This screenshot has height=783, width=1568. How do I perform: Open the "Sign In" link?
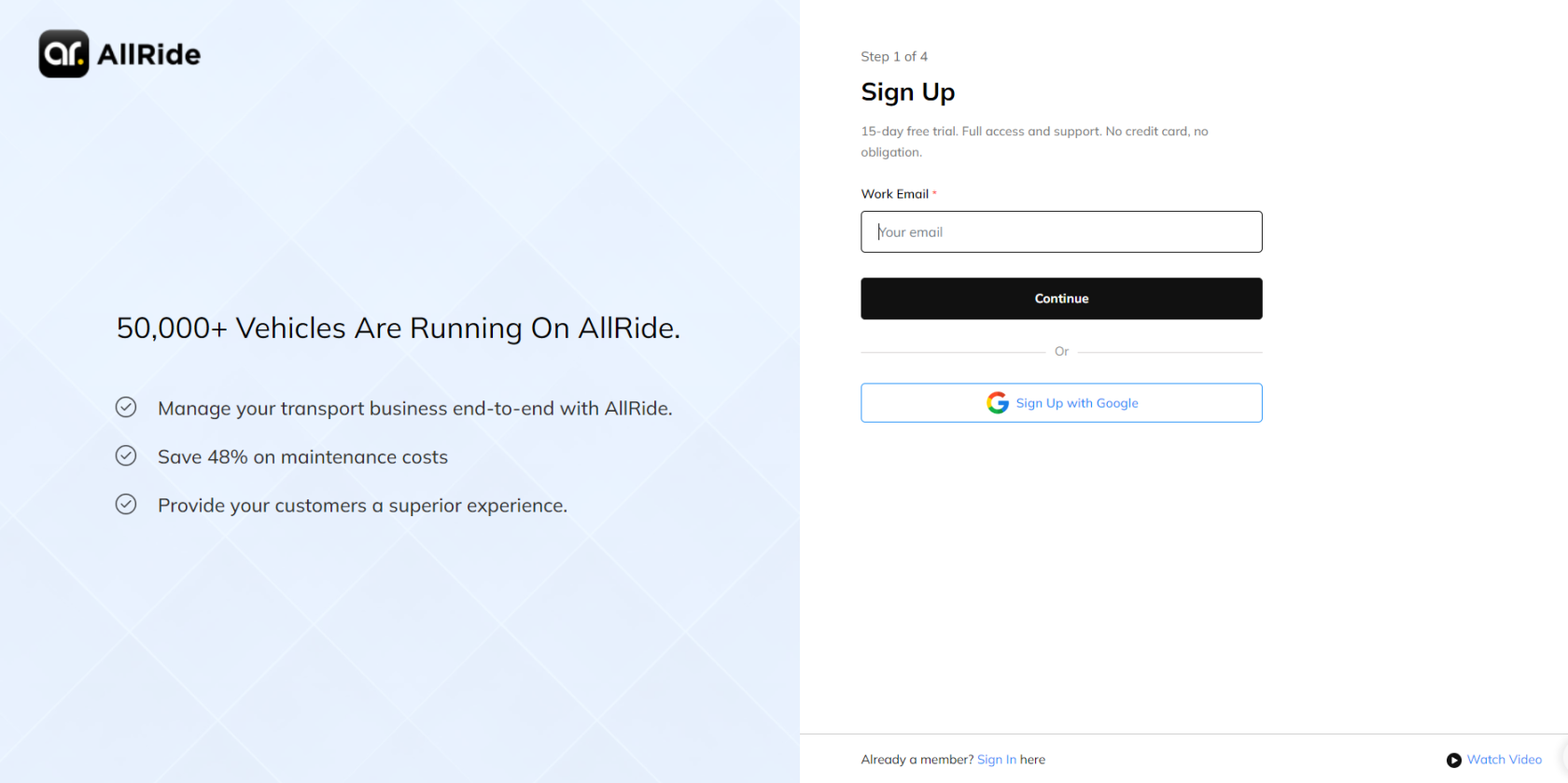click(x=997, y=759)
